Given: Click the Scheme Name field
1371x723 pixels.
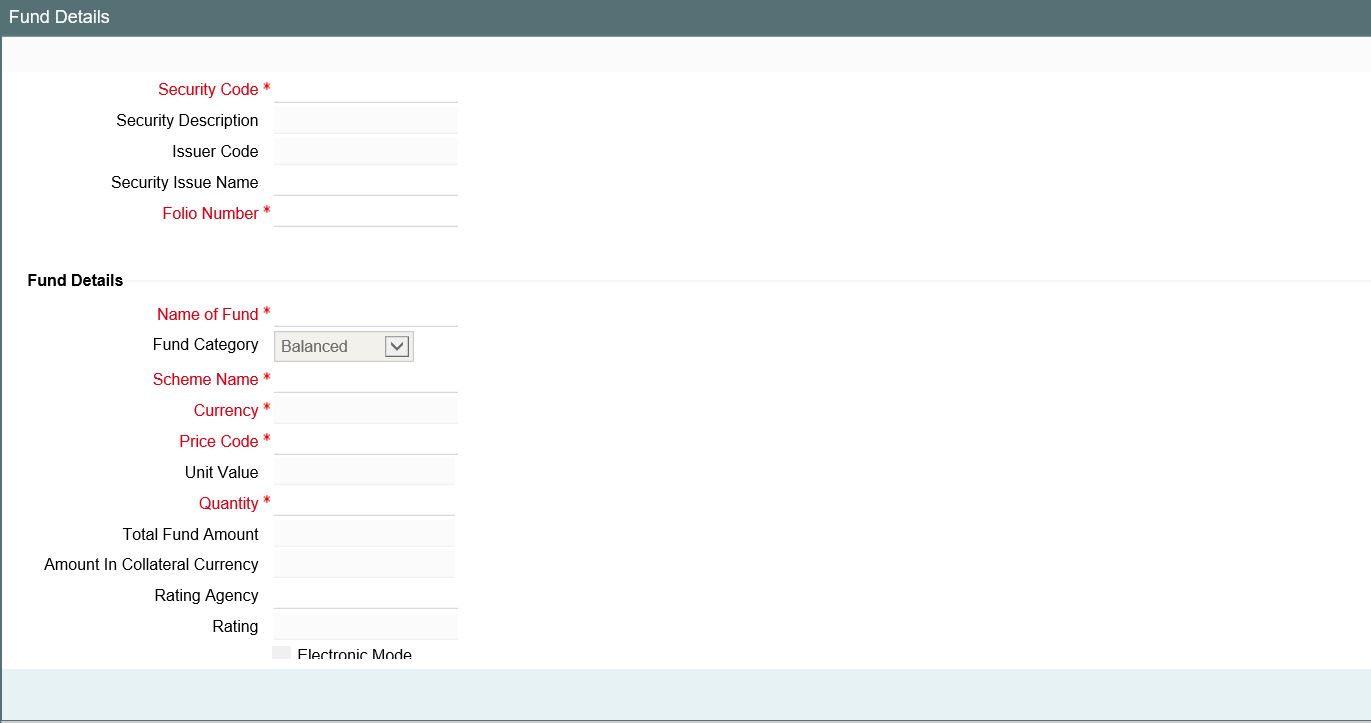Looking at the screenshot, I should point(366,380).
